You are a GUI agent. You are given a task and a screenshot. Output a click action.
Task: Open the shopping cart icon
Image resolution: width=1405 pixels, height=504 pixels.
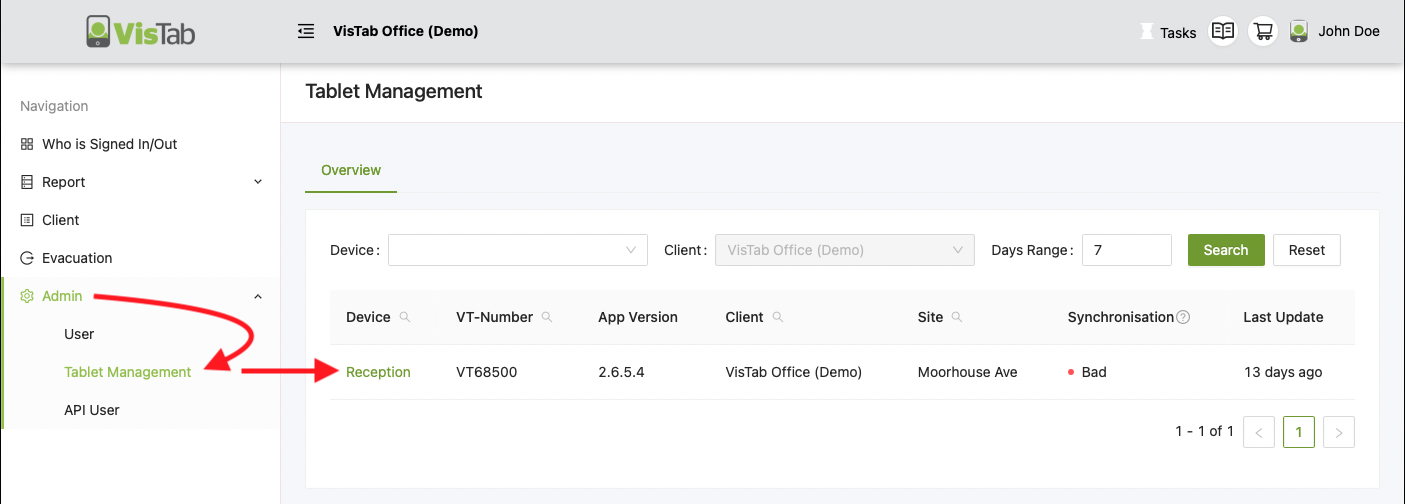coord(1263,31)
